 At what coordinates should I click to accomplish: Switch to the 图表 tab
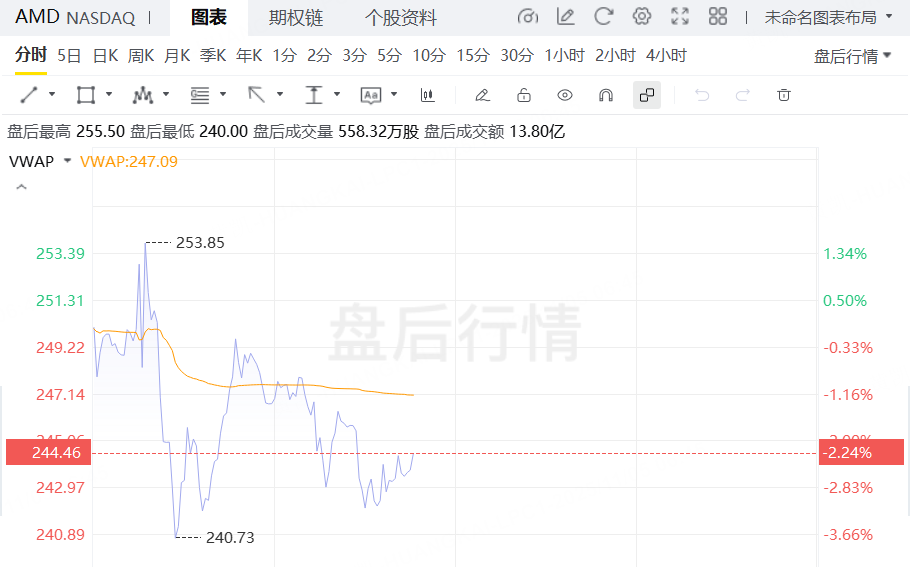[209, 17]
